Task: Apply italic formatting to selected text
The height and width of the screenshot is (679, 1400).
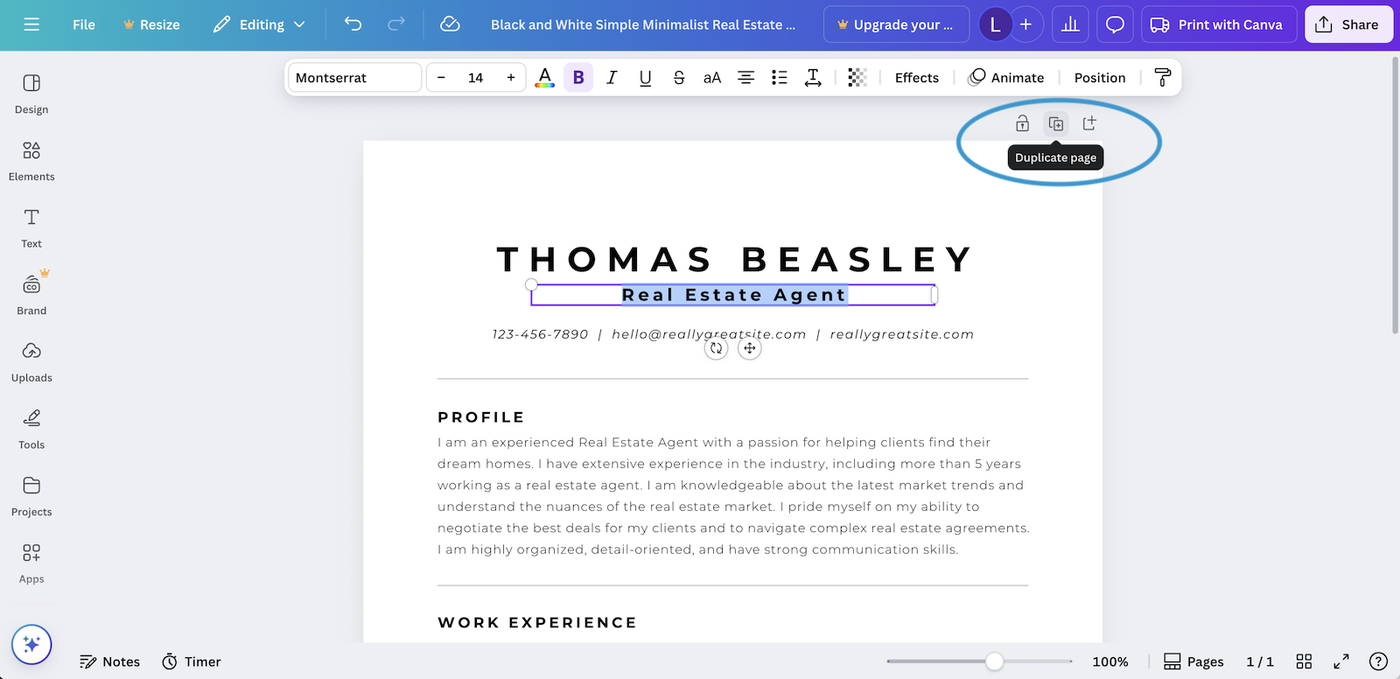Action: click(x=611, y=76)
